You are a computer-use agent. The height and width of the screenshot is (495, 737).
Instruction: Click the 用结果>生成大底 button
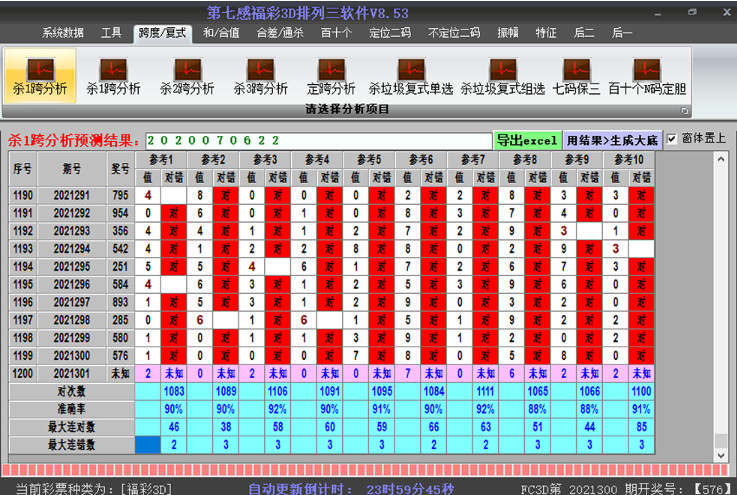coord(612,140)
